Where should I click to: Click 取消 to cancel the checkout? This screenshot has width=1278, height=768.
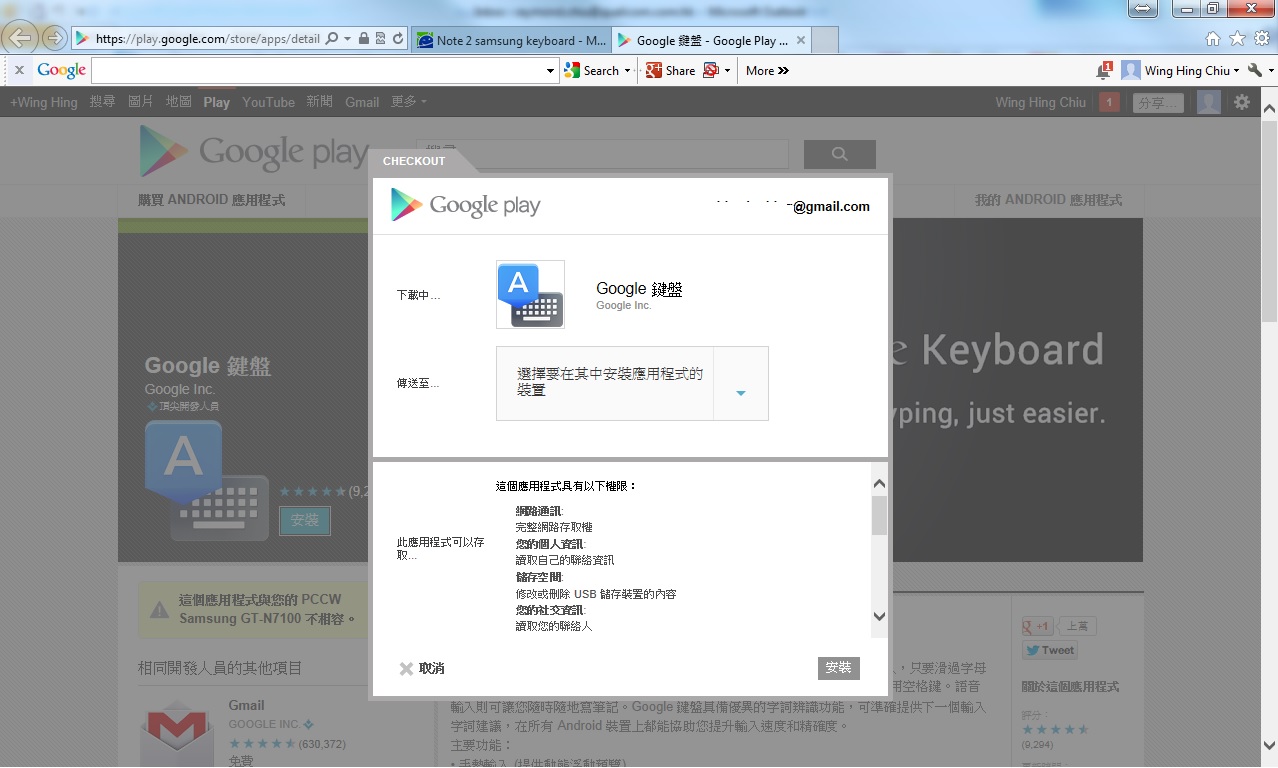(x=432, y=669)
